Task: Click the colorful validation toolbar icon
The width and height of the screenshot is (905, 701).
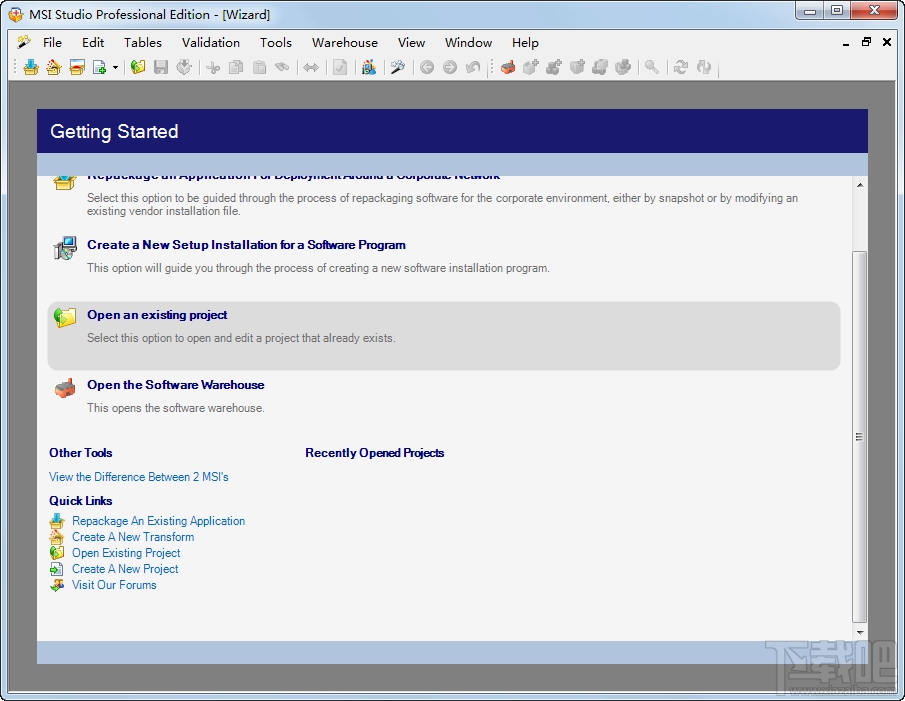Action: (369, 68)
